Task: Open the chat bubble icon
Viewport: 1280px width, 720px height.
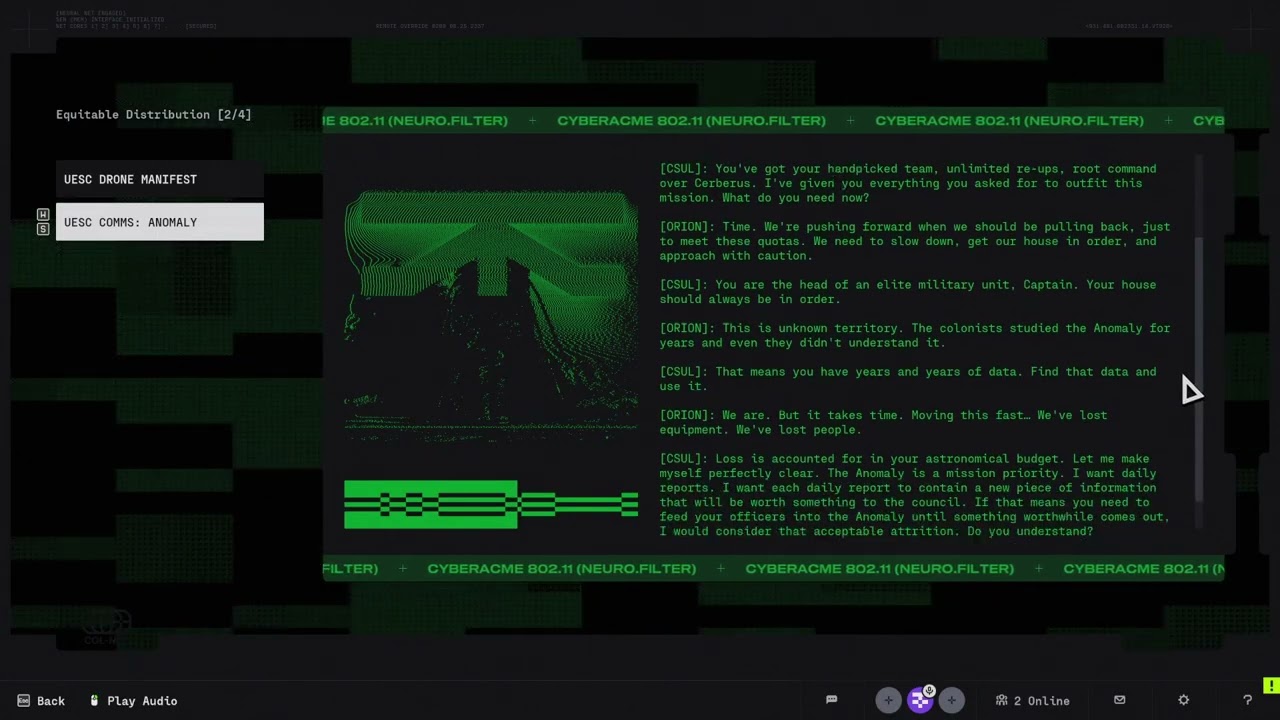Action: (831, 700)
